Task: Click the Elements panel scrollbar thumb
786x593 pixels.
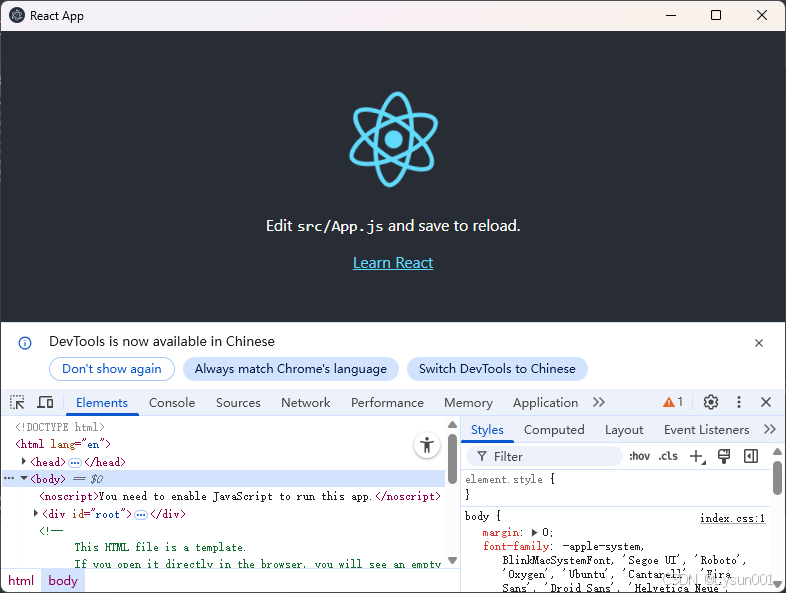Action: [x=452, y=459]
